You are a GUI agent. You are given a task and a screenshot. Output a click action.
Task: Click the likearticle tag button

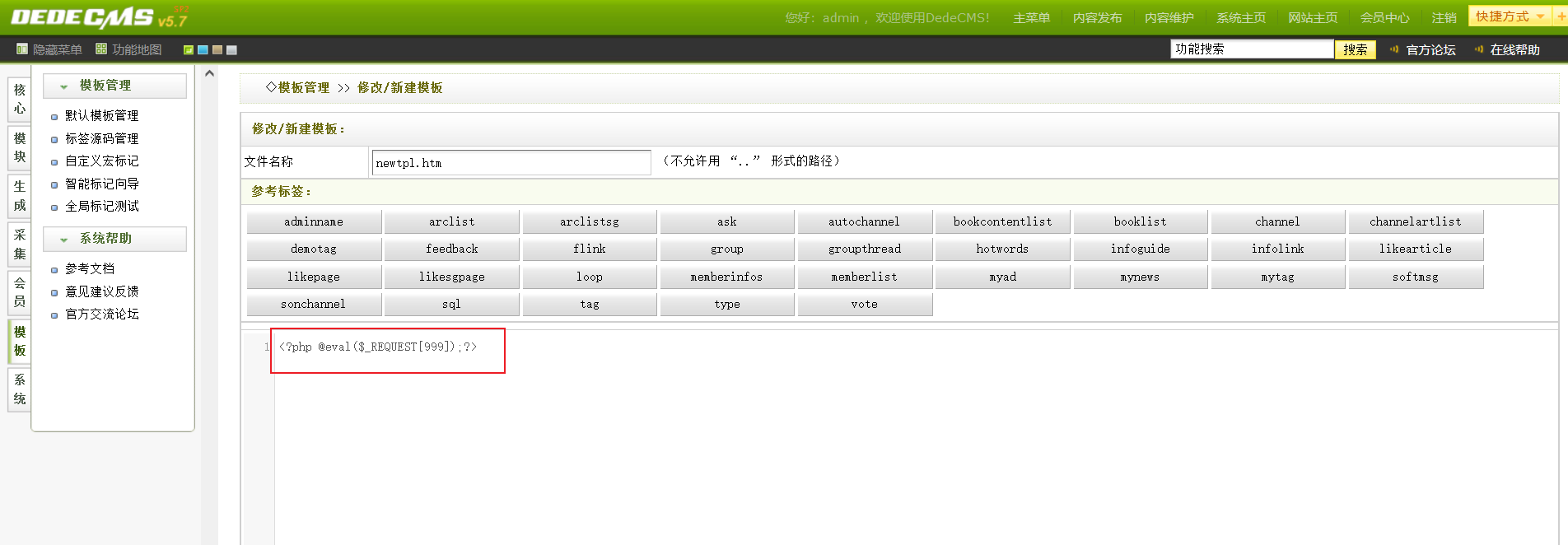pos(1416,249)
